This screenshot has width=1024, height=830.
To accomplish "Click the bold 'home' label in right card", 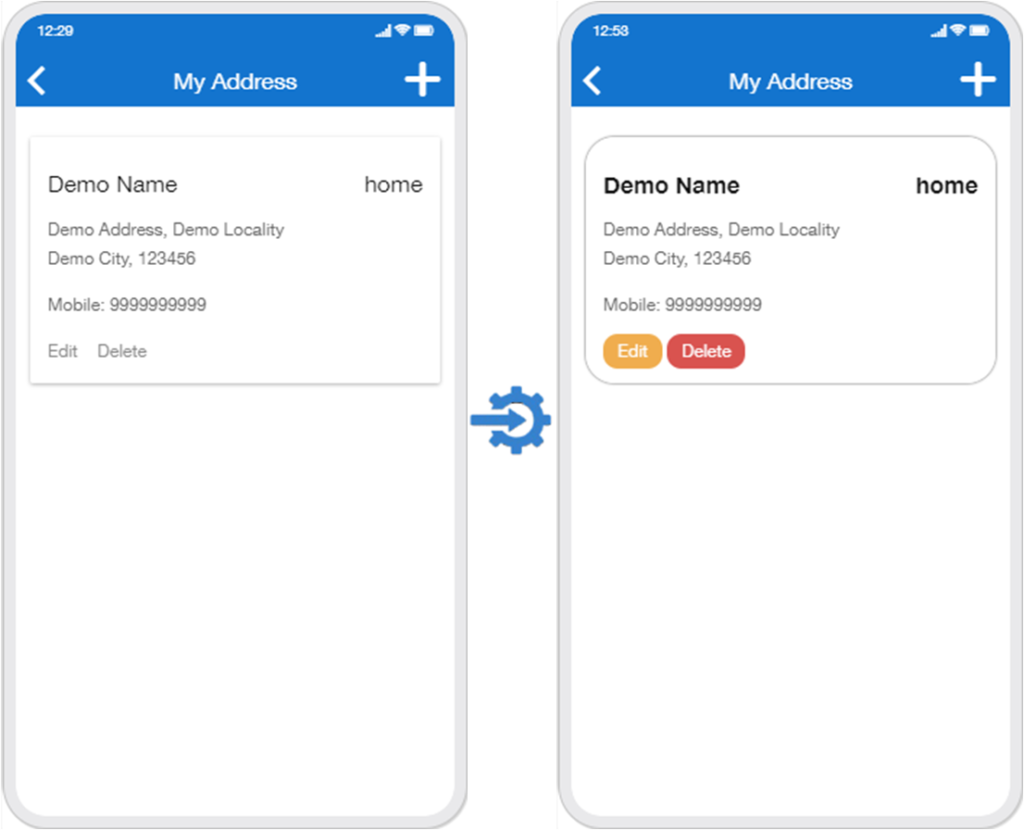I will [946, 185].
